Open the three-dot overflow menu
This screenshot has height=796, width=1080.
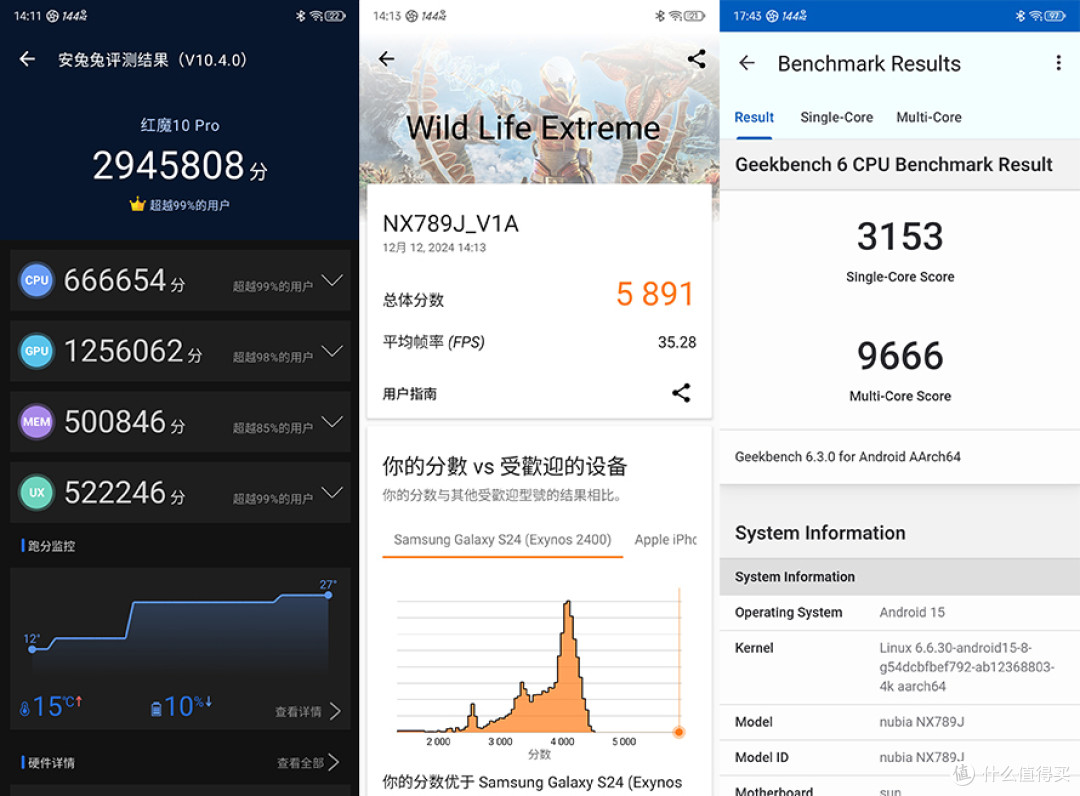[1058, 63]
